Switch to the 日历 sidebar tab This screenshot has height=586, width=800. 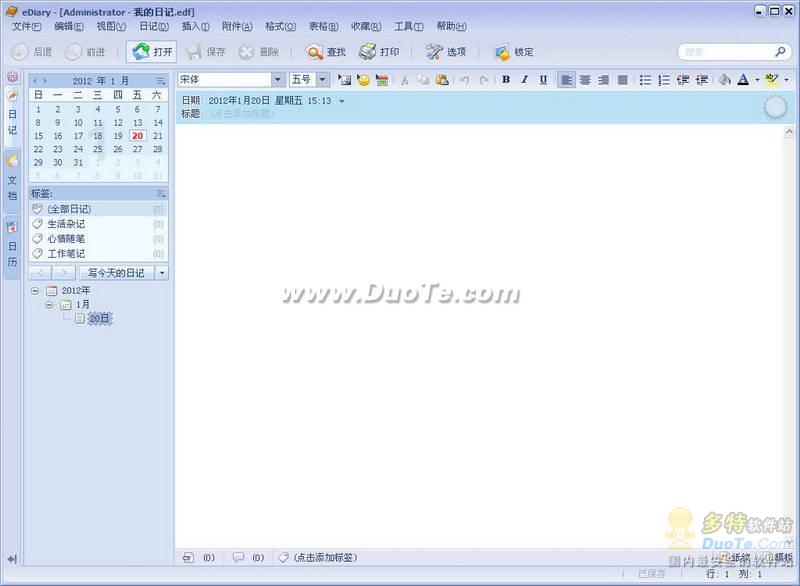tap(12, 248)
